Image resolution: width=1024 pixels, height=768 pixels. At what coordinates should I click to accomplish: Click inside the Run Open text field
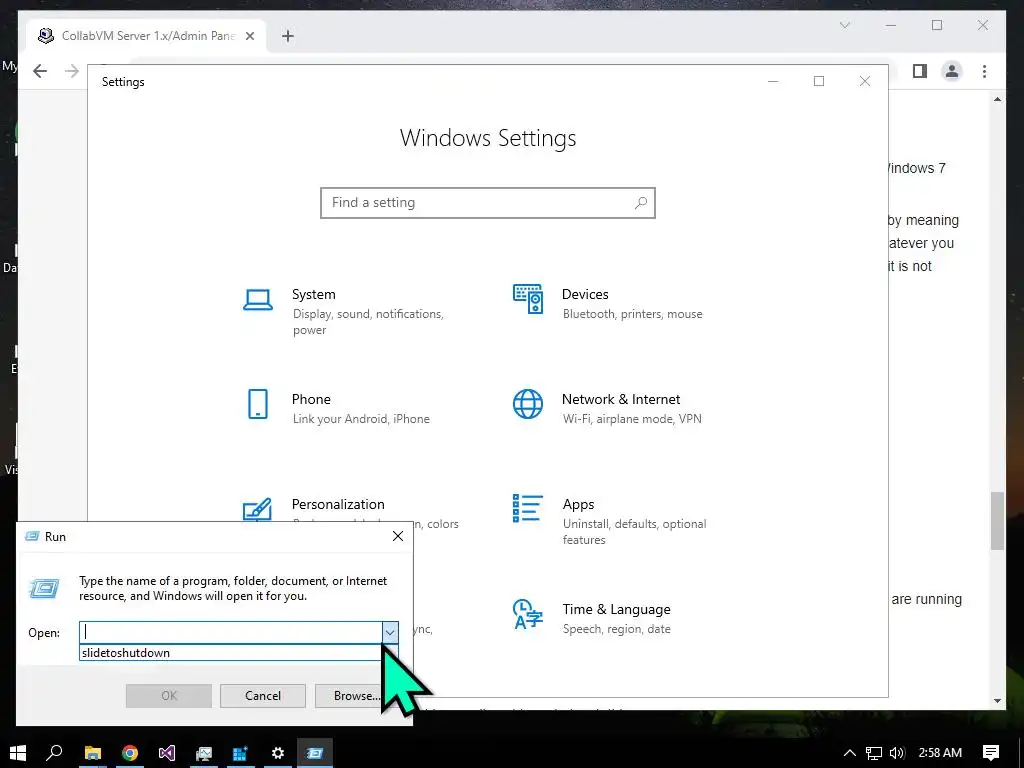point(231,632)
